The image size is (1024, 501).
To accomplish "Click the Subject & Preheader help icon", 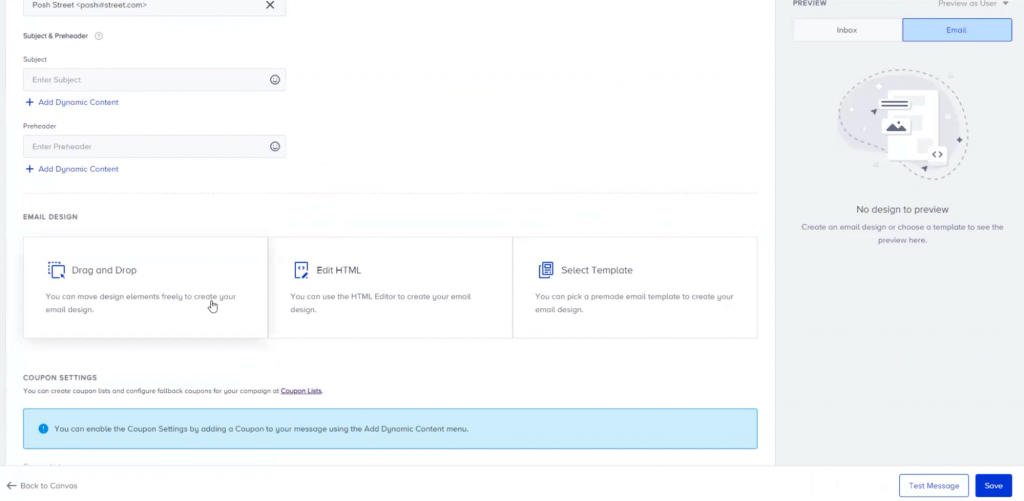I will (99, 36).
